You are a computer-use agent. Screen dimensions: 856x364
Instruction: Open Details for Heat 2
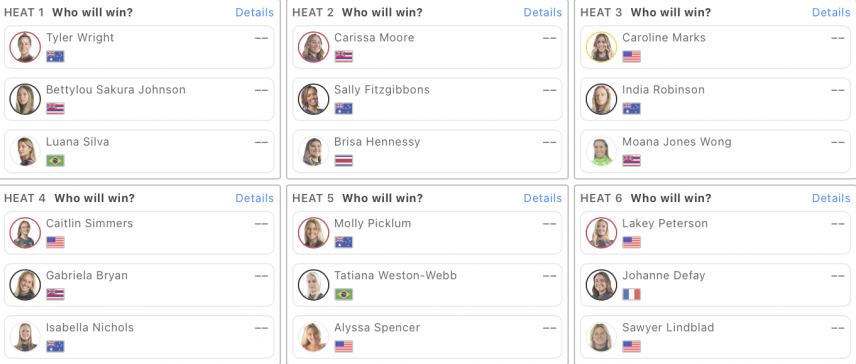tap(543, 12)
